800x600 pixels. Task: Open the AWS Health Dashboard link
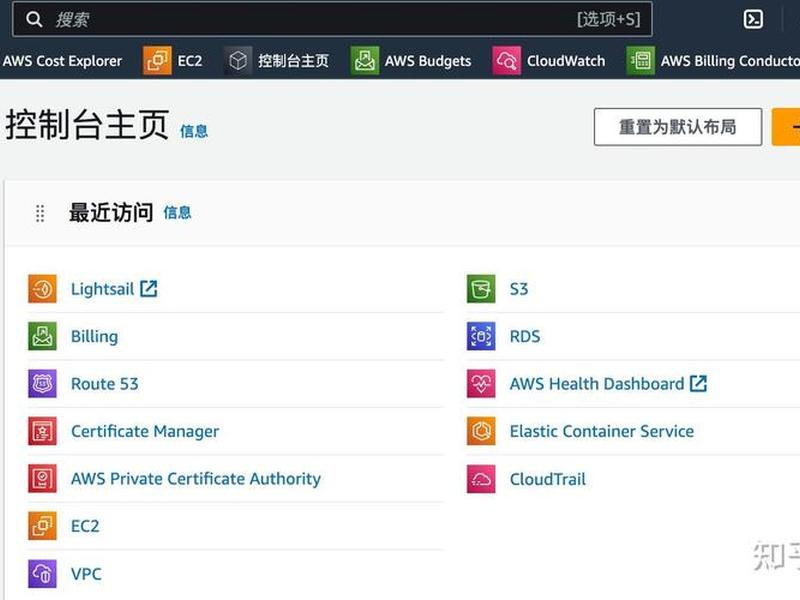[x=597, y=384]
